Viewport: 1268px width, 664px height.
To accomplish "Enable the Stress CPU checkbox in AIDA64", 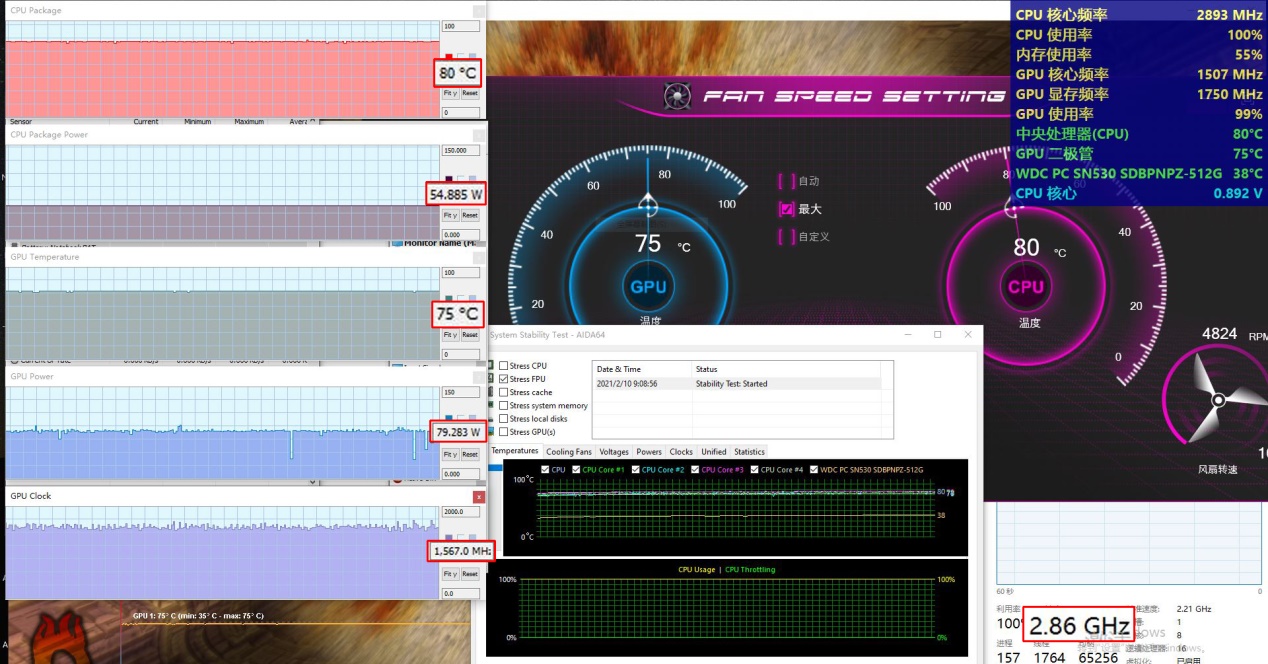I will [503, 366].
